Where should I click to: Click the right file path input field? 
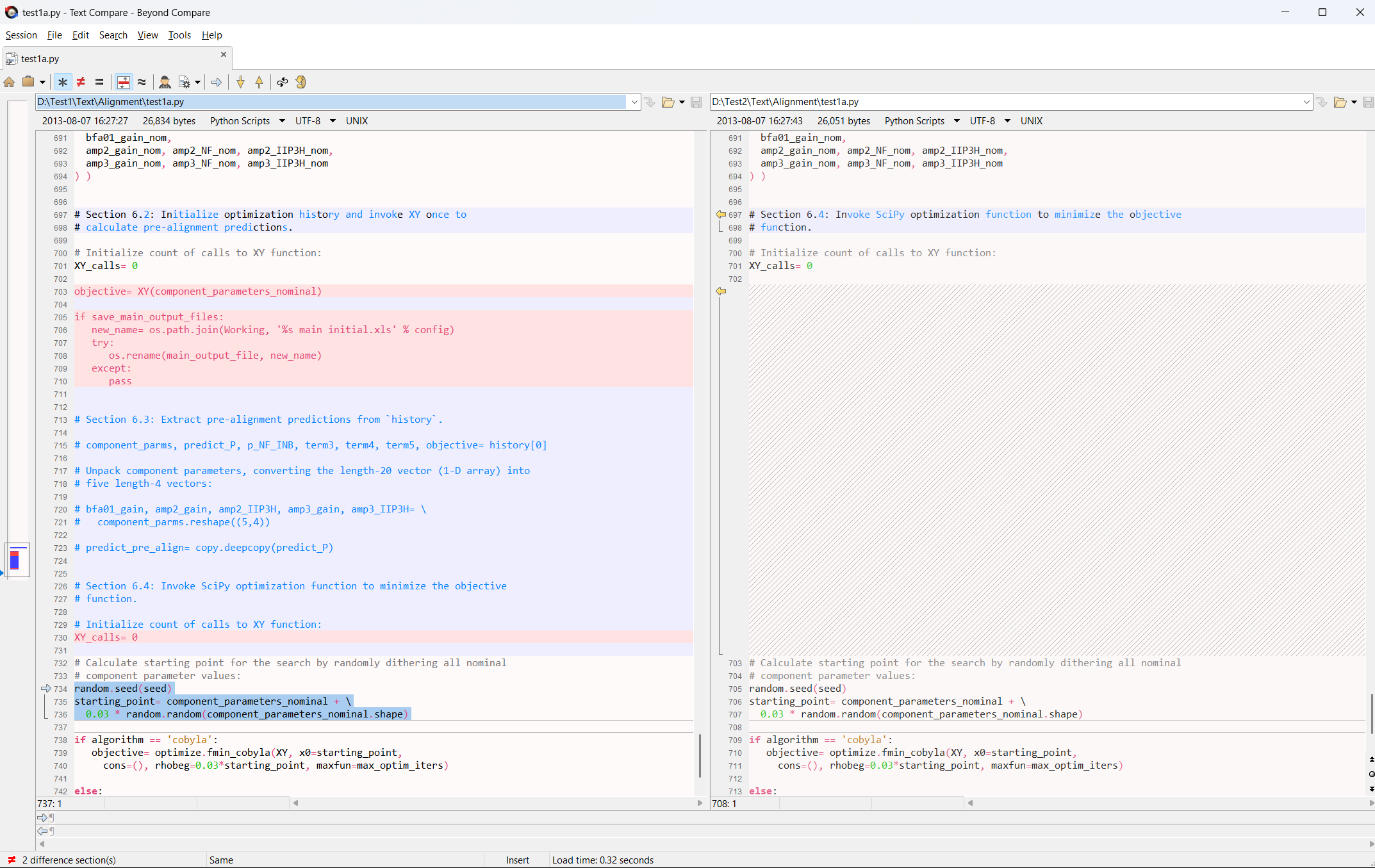tap(1005, 102)
